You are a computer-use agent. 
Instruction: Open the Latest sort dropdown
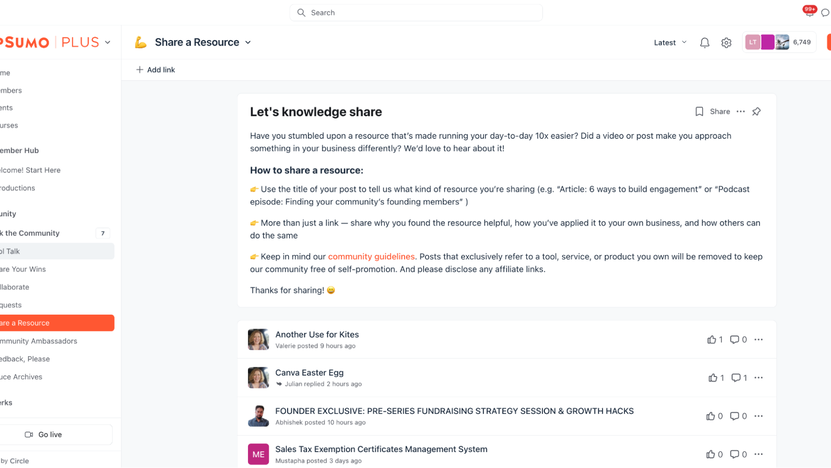pyautogui.click(x=670, y=42)
